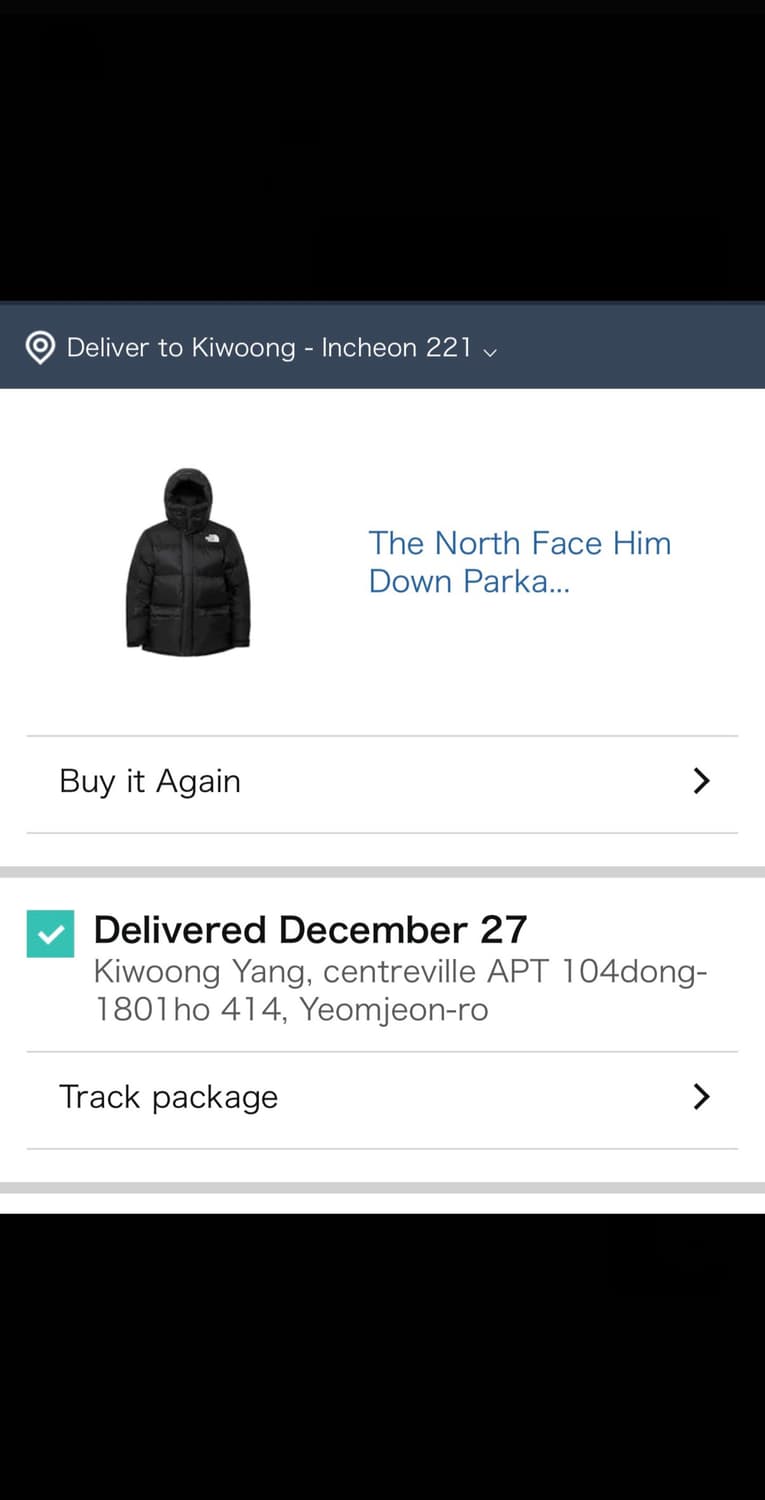Tap the empty middle of the Buy it Again row
The height and width of the screenshot is (1500, 765).
[460, 781]
